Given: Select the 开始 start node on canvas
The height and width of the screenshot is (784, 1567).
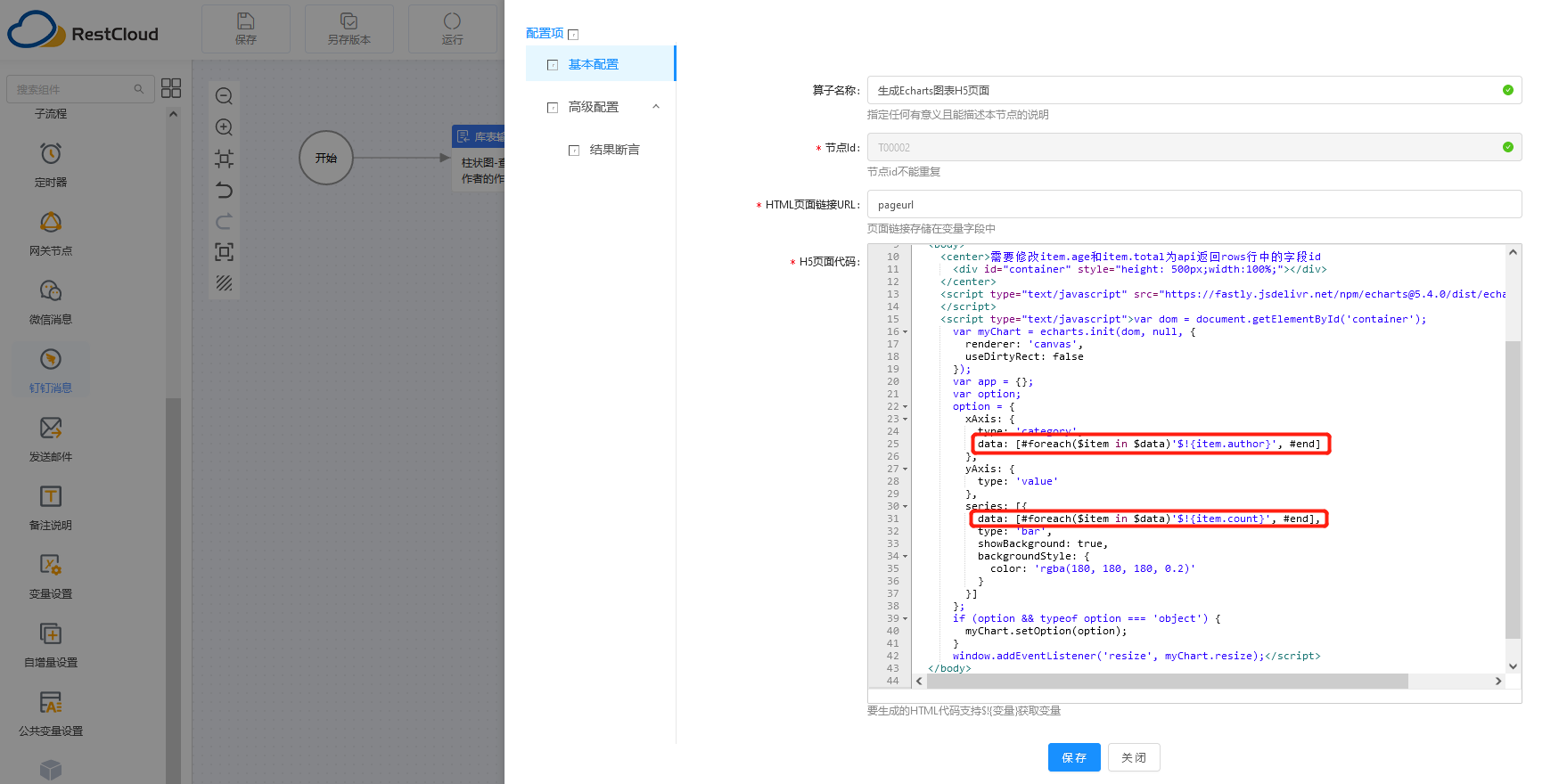Looking at the screenshot, I should (326, 158).
